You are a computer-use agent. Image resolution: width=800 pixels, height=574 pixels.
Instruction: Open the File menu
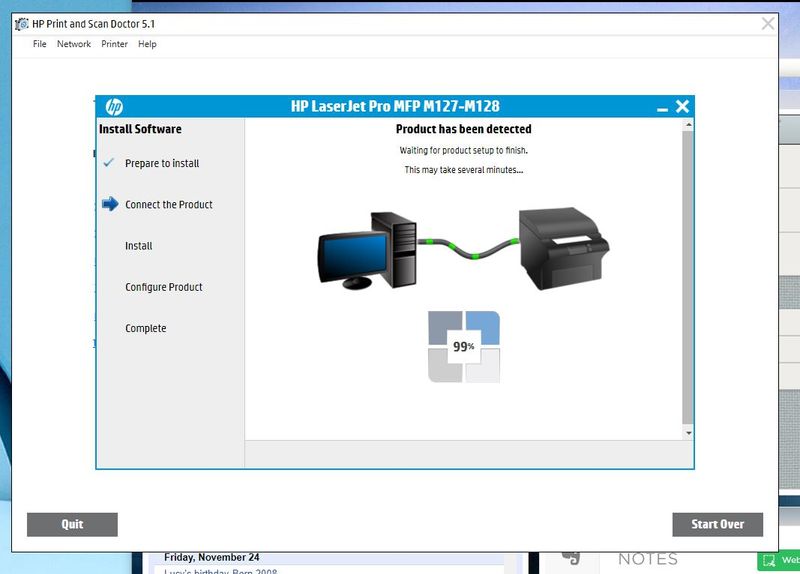tap(40, 44)
